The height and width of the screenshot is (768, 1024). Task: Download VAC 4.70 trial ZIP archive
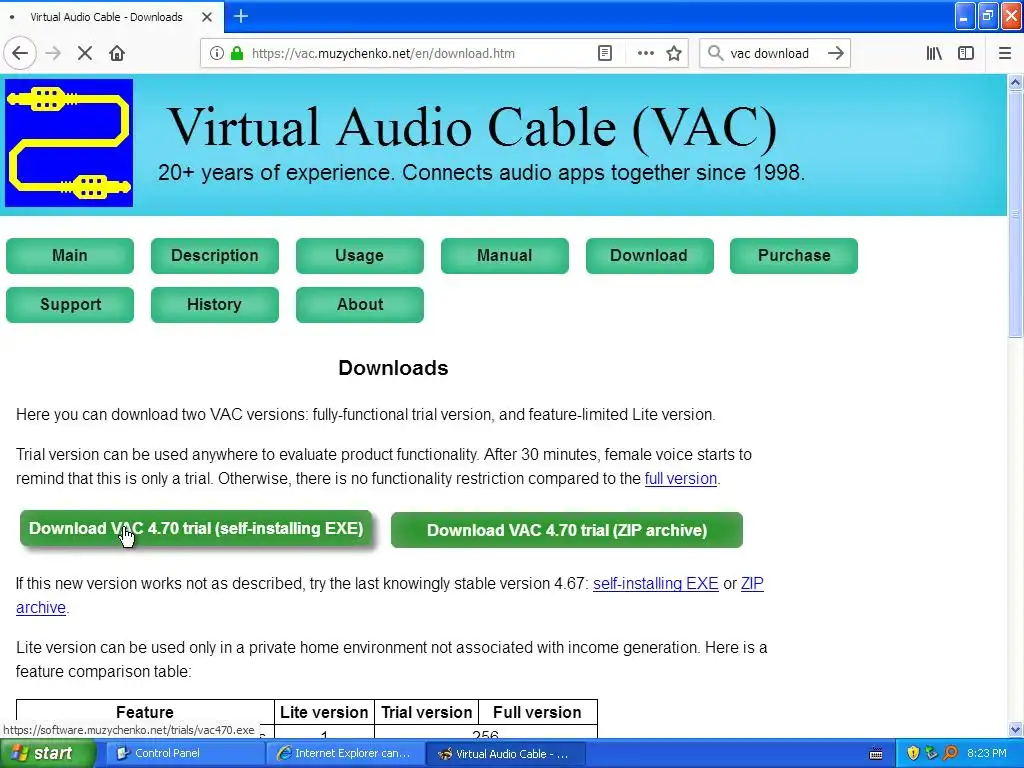567,530
